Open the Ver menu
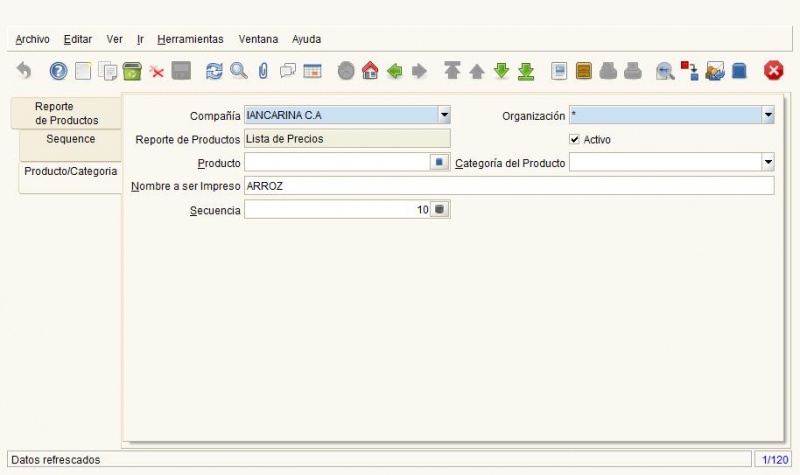800x475 pixels. [114, 39]
